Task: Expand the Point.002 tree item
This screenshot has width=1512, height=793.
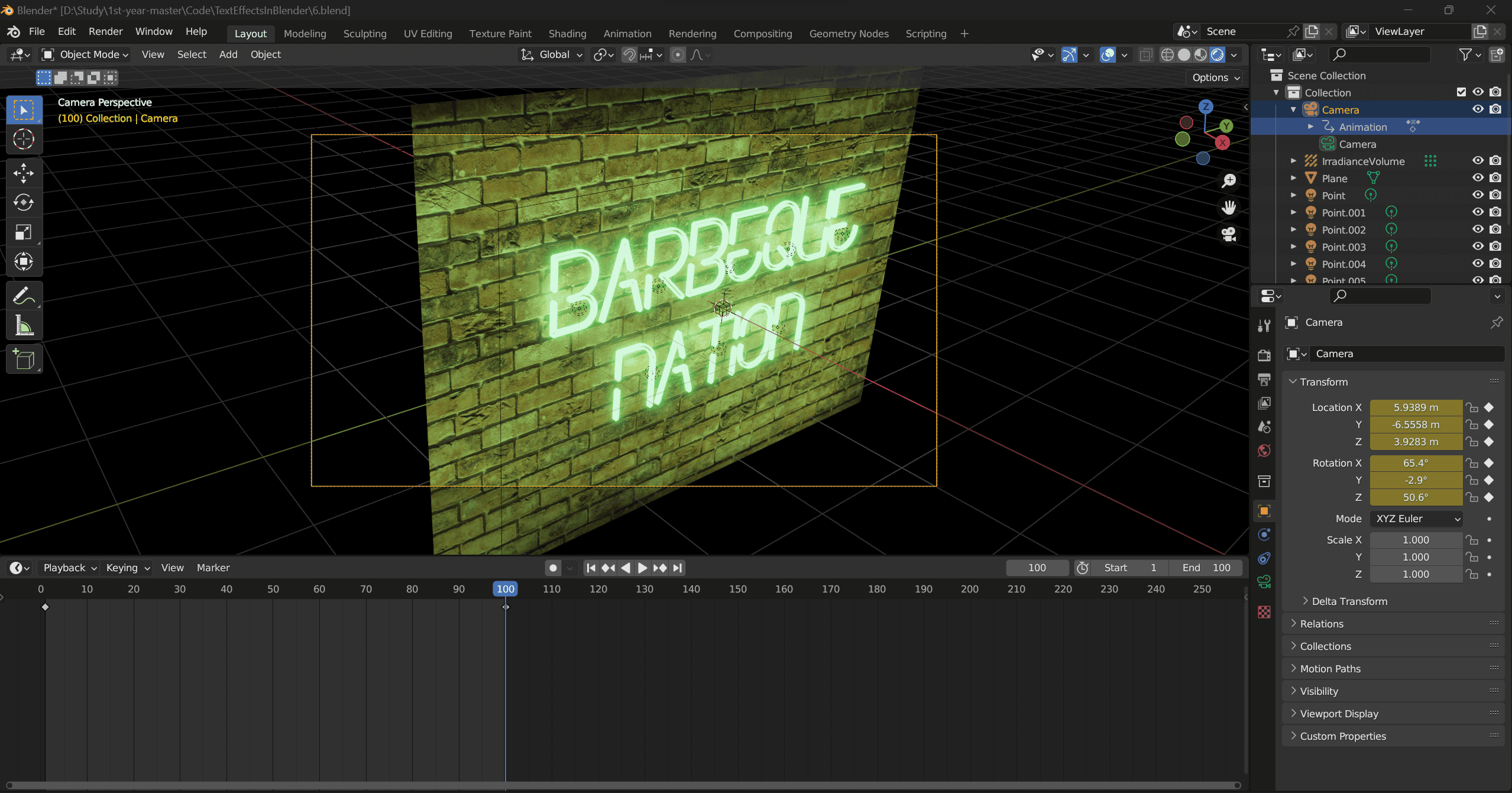Action: [x=1293, y=229]
